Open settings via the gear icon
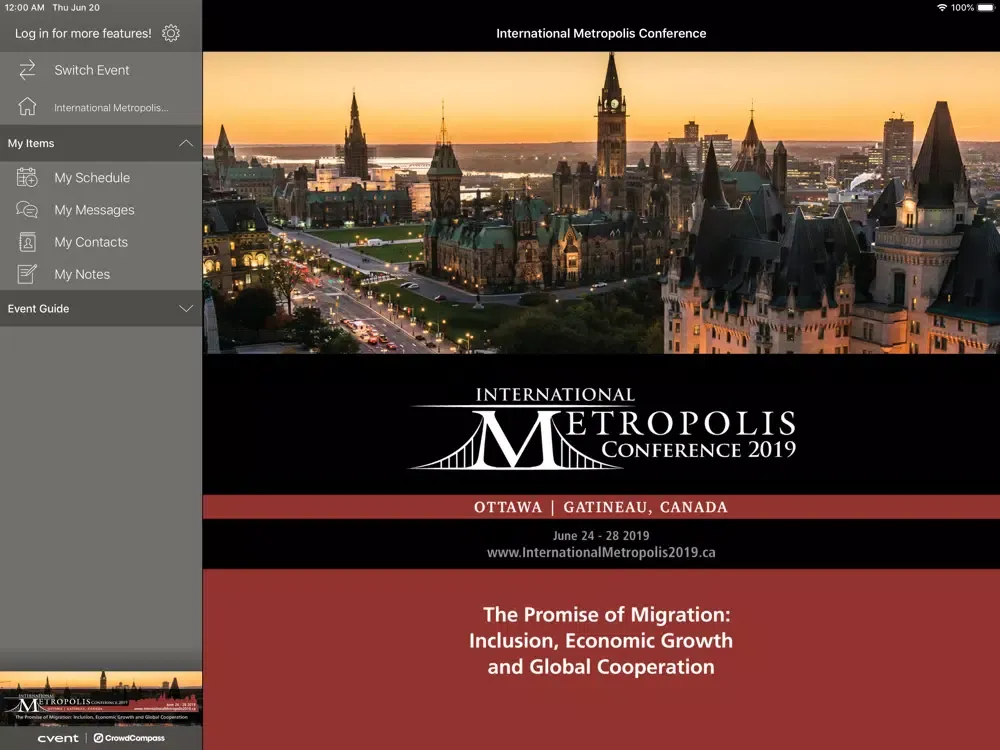The width and height of the screenshot is (1000, 750). point(170,33)
